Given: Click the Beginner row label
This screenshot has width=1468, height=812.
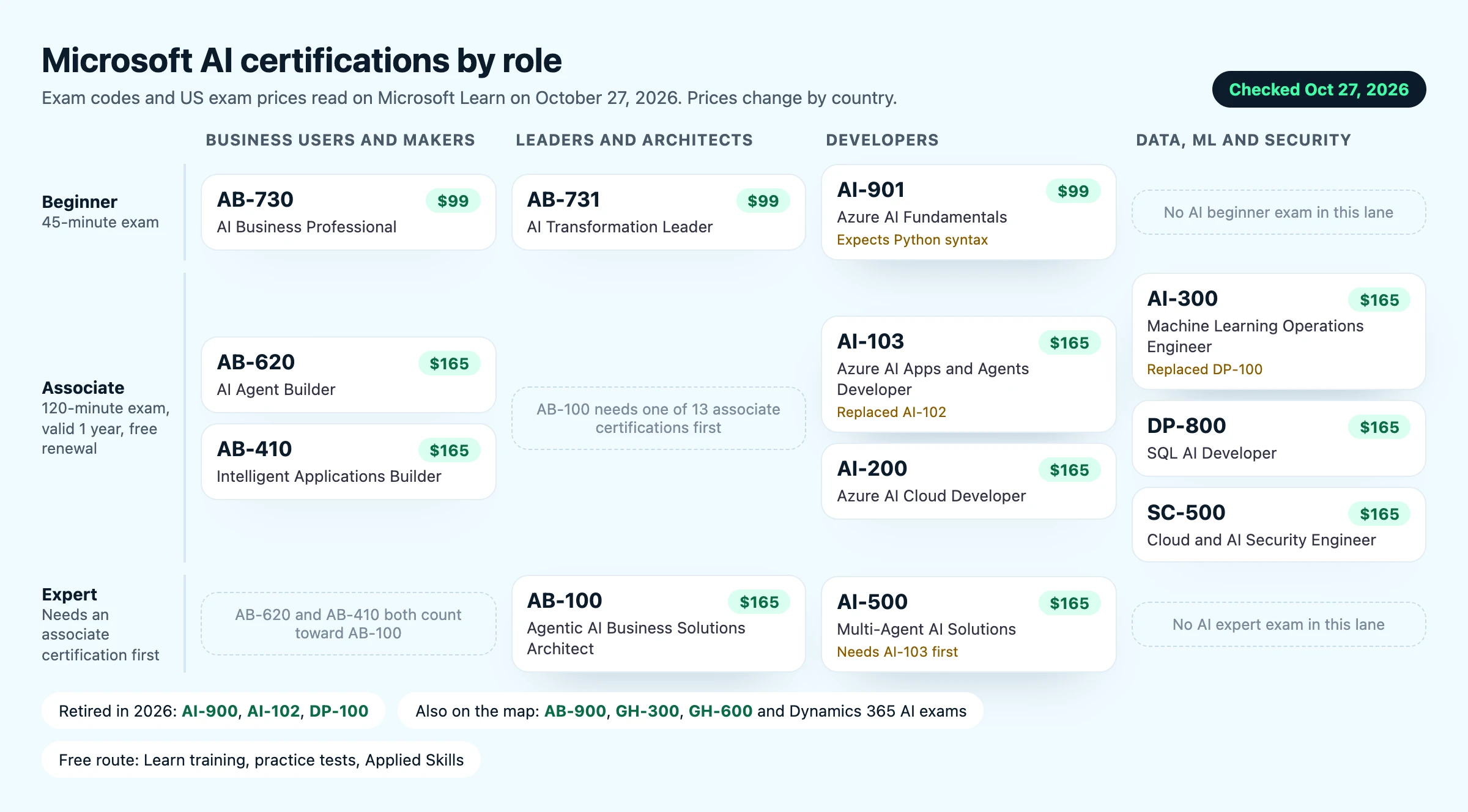Looking at the screenshot, I should (x=80, y=202).
